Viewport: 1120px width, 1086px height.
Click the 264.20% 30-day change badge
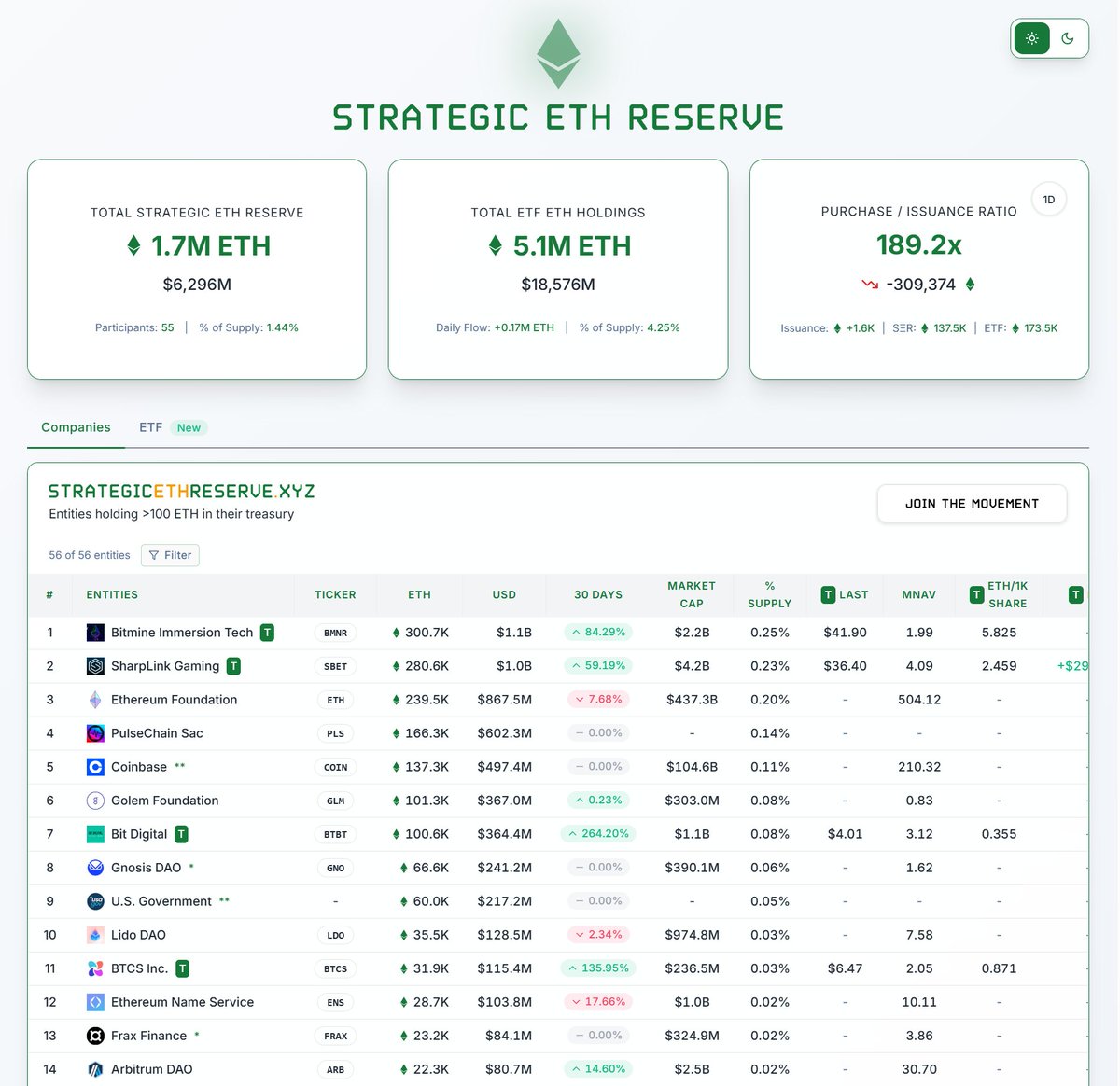(x=598, y=833)
